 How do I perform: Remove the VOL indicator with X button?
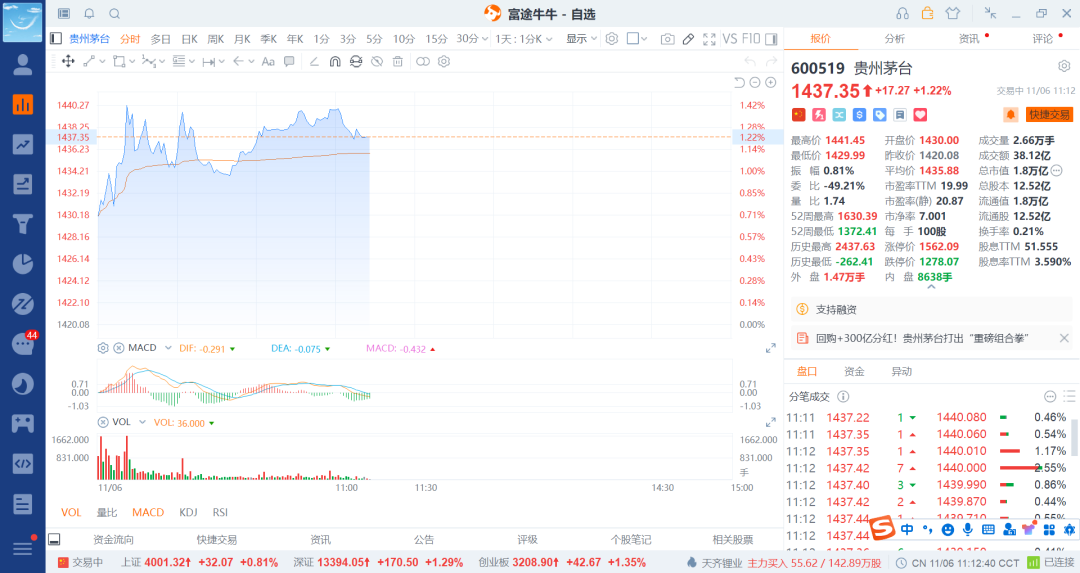click(103, 422)
